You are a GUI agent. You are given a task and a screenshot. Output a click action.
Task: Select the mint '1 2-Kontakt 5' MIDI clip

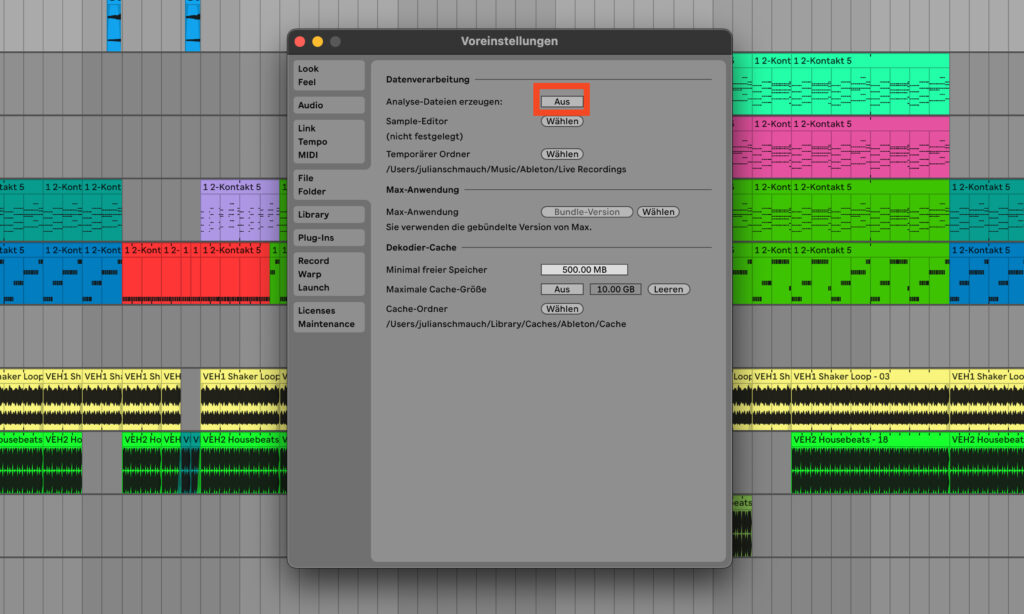pos(870,84)
